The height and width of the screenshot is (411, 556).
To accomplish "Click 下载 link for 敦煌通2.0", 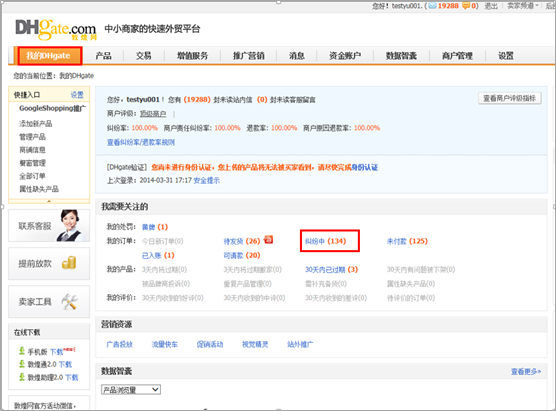I will point(65,364).
